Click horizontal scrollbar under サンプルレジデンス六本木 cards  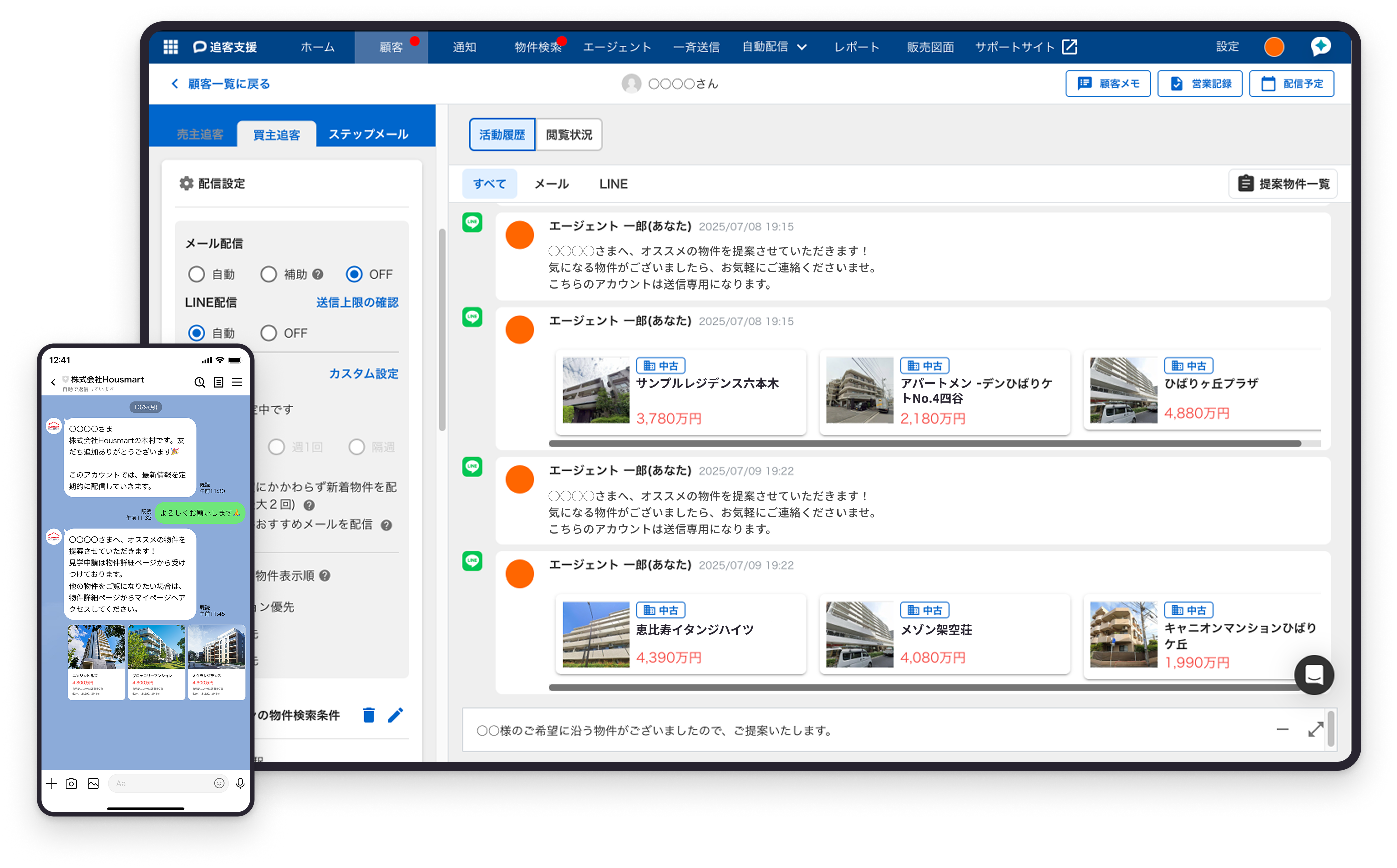click(x=924, y=444)
